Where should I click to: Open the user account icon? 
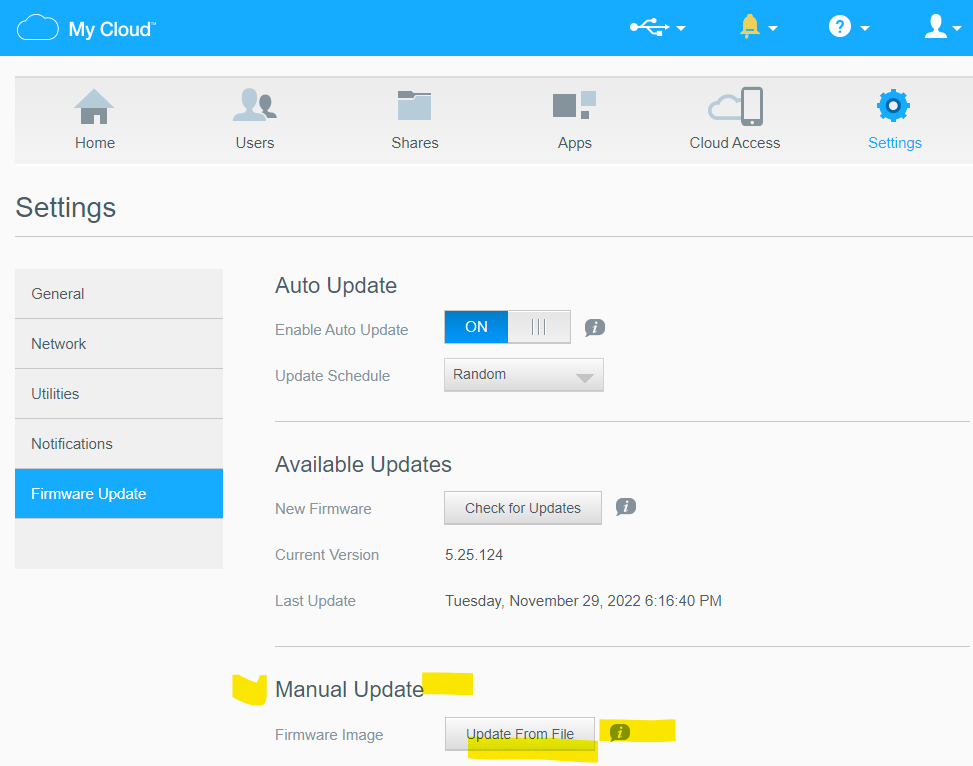pyautogui.click(x=936, y=27)
